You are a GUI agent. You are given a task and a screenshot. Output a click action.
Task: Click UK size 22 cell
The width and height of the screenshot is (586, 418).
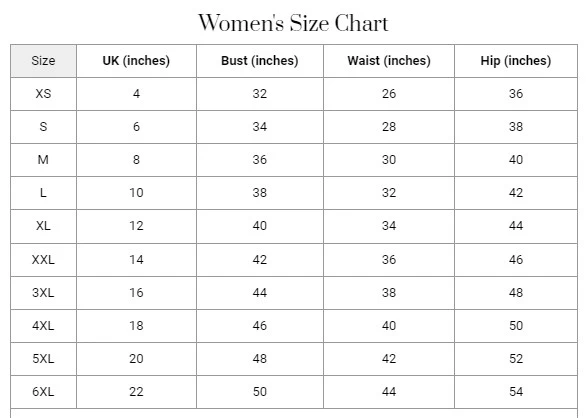click(136, 392)
